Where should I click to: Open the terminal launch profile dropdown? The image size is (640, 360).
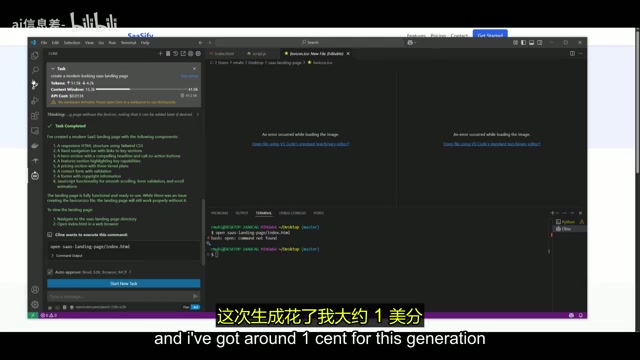(558, 213)
